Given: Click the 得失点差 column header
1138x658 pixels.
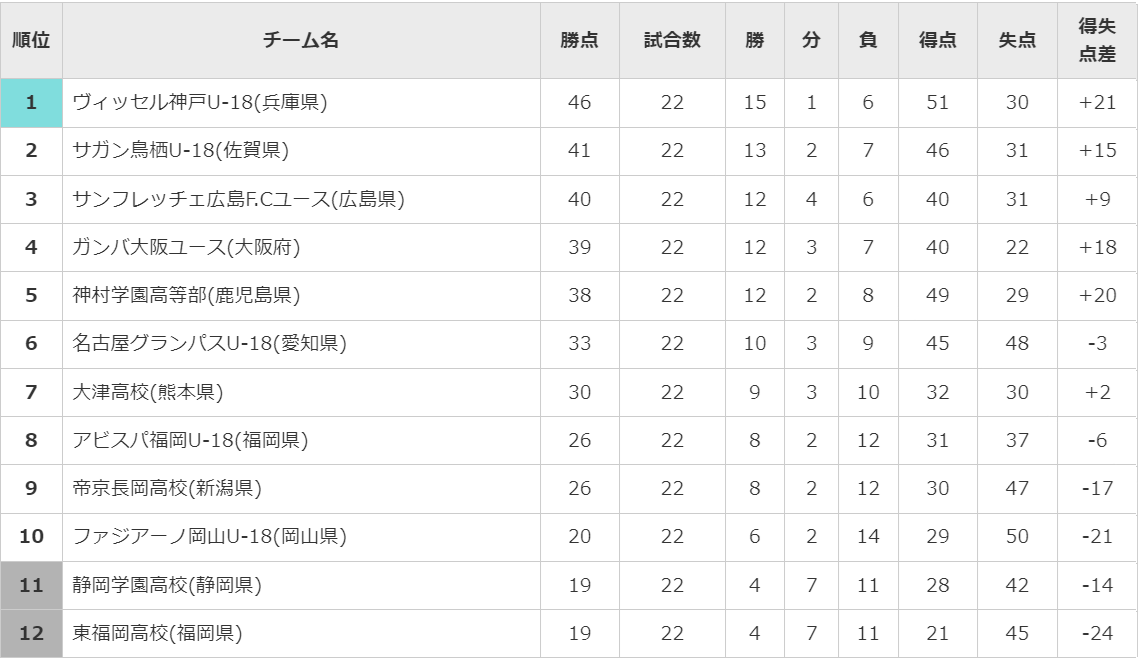Looking at the screenshot, I should (x=1097, y=40).
